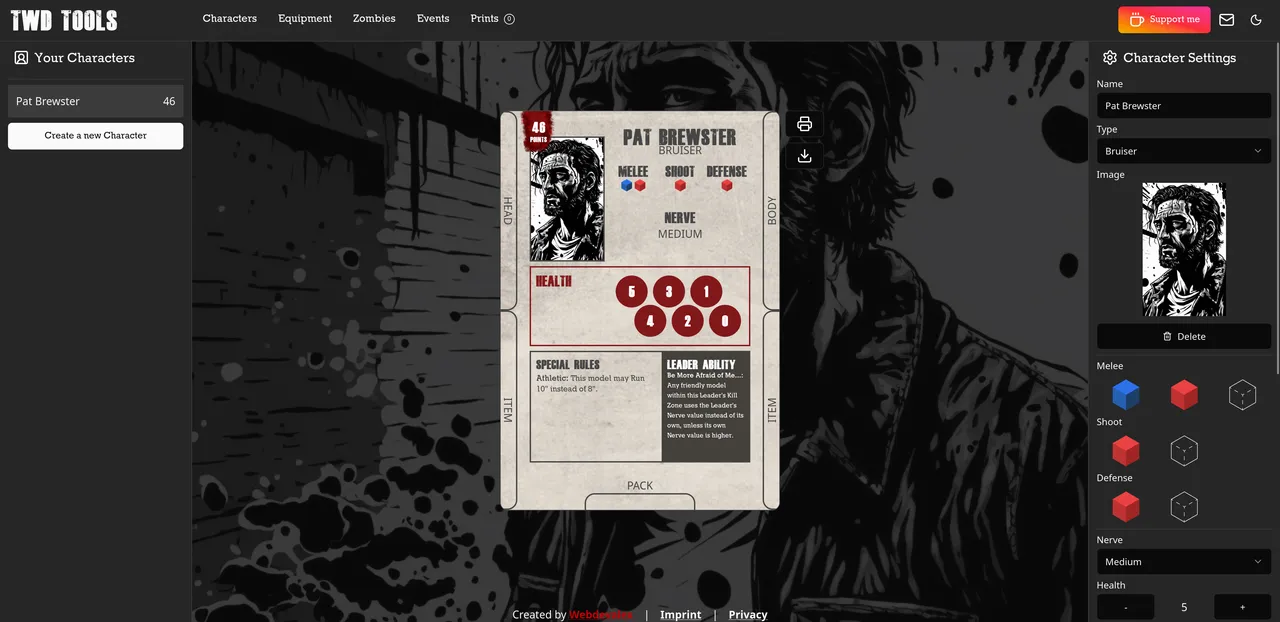The height and width of the screenshot is (622, 1280).
Task: Select the red Shoot die
Action: click(x=1126, y=450)
